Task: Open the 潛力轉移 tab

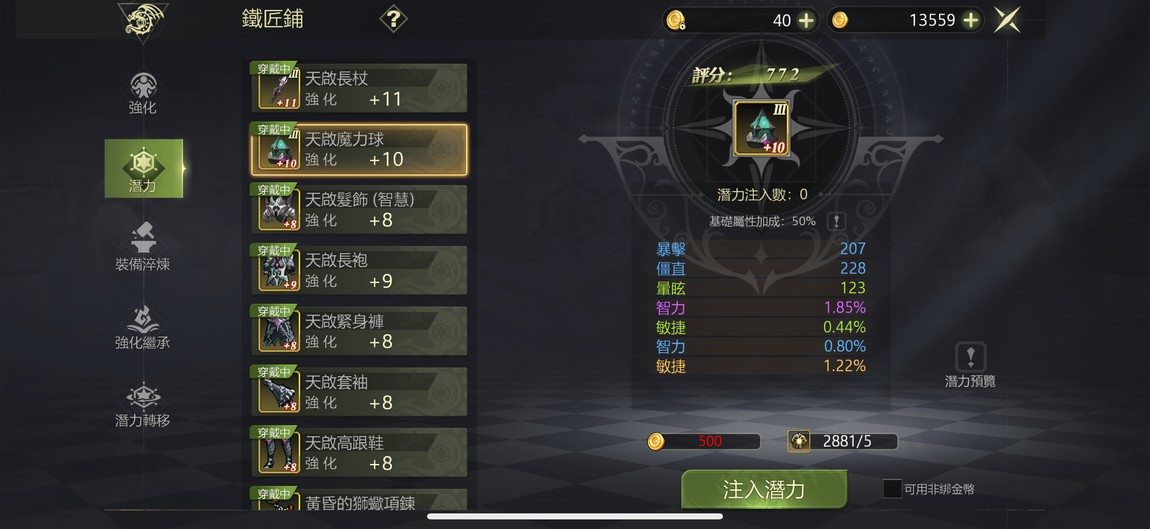Action: pyautogui.click(x=143, y=406)
